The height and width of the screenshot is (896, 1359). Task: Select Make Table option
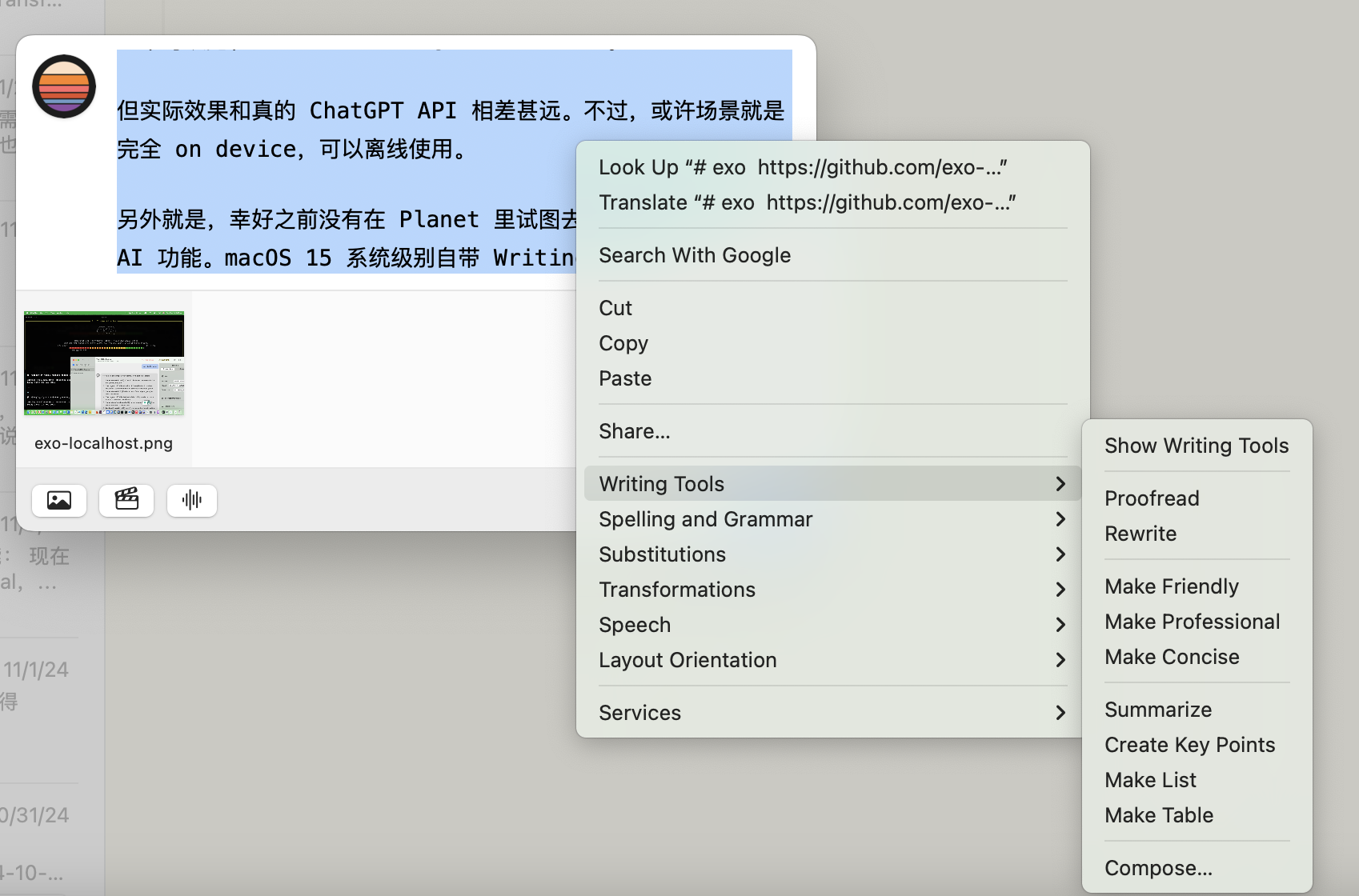pyautogui.click(x=1158, y=815)
